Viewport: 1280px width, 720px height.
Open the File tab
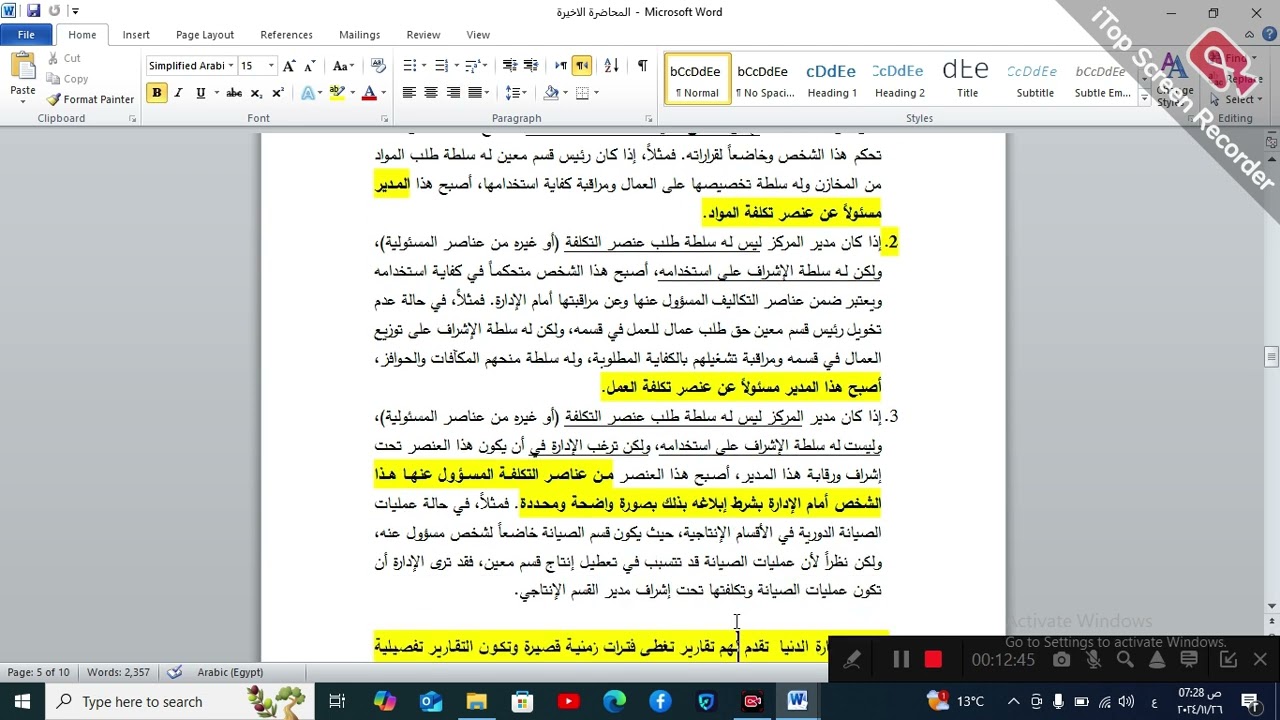pos(26,34)
